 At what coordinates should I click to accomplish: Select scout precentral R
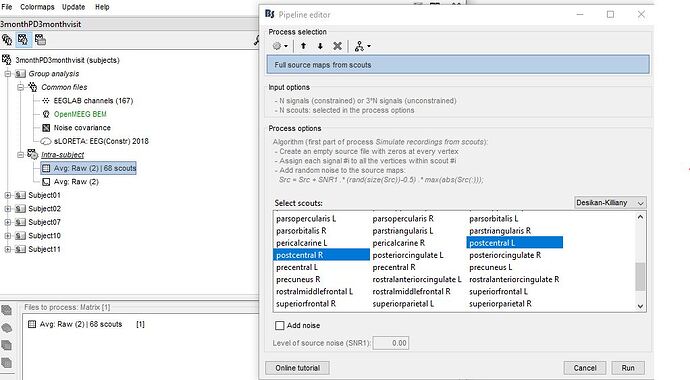point(394,267)
